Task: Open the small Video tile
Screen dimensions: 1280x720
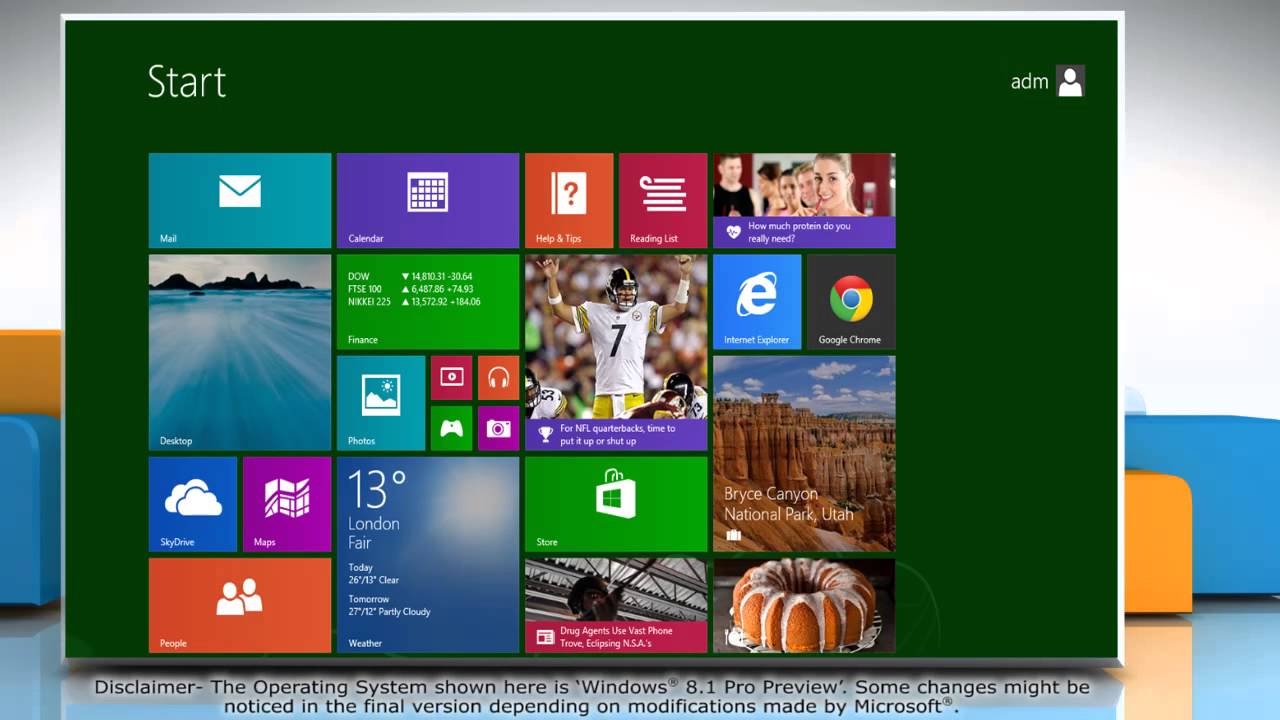Action: point(452,377)
